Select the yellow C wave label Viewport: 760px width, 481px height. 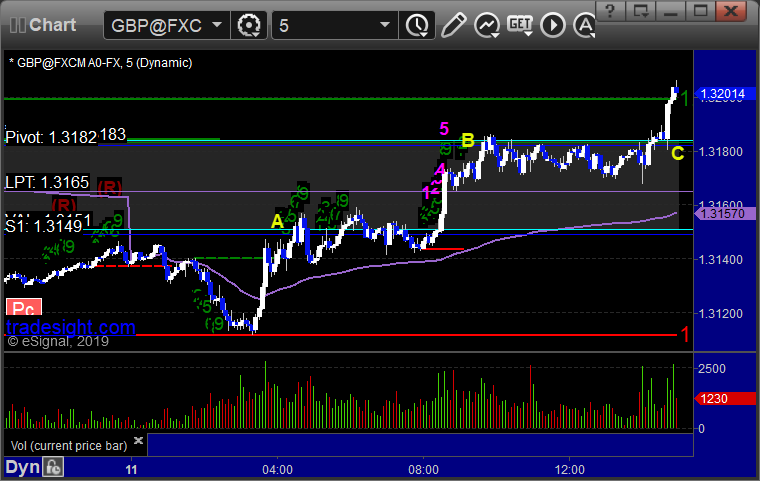click(x=678, y=154)
